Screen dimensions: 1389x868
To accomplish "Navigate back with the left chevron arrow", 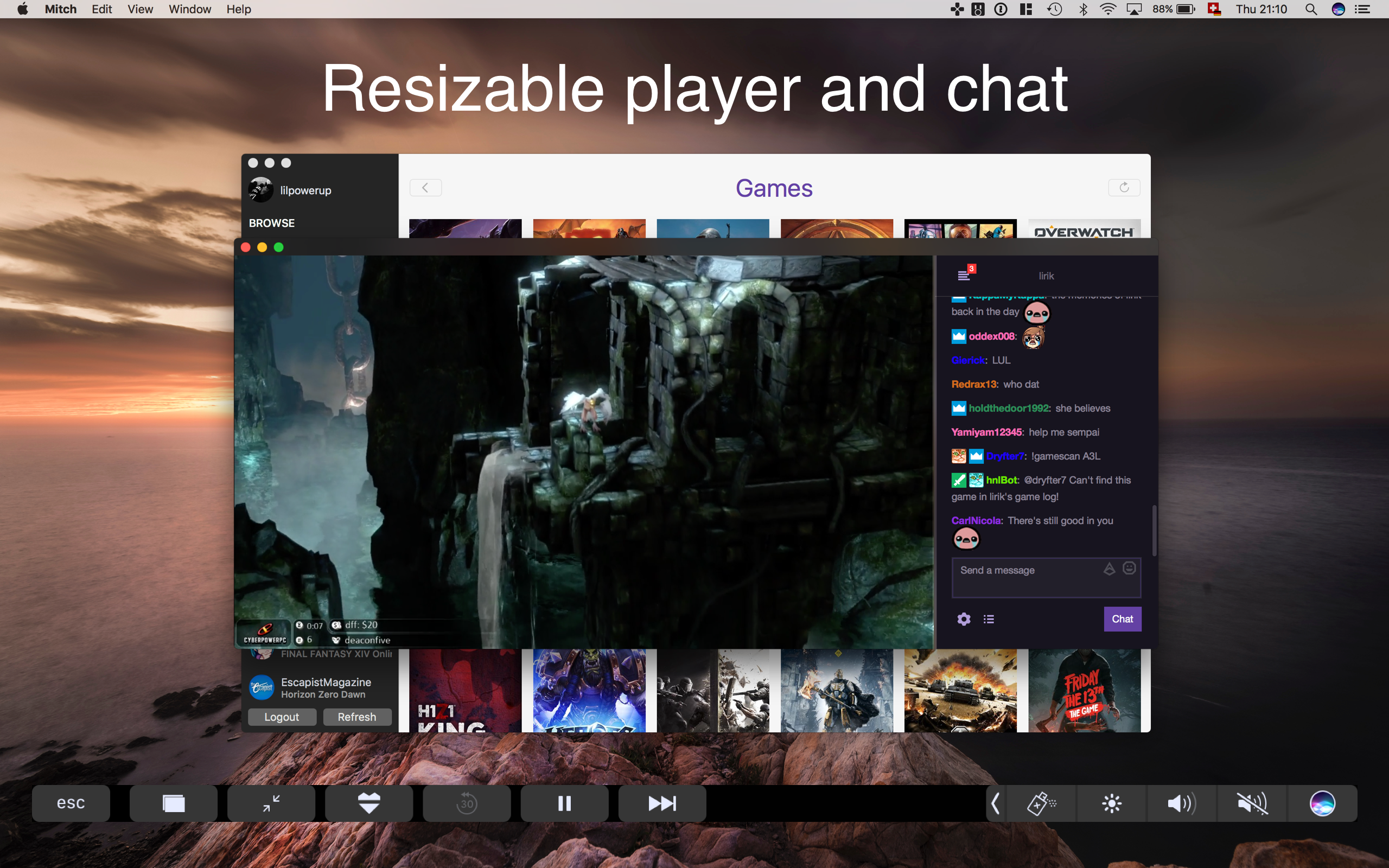I will pos(425,187).
